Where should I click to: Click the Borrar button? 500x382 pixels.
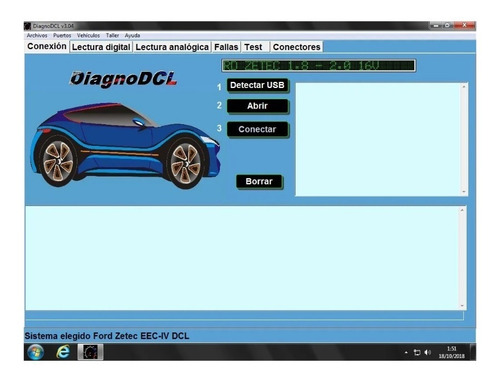[259, 181]
